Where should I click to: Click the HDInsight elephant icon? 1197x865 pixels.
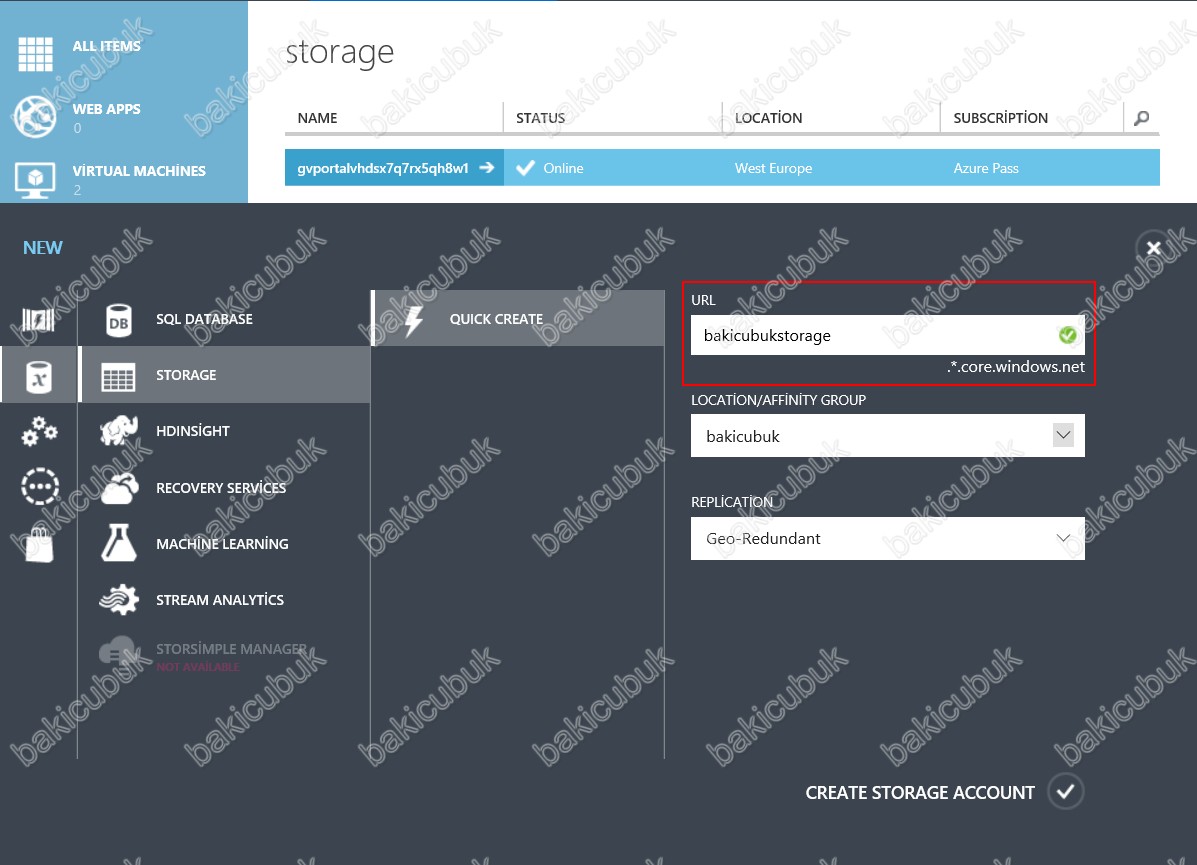[x=118, y=431]
